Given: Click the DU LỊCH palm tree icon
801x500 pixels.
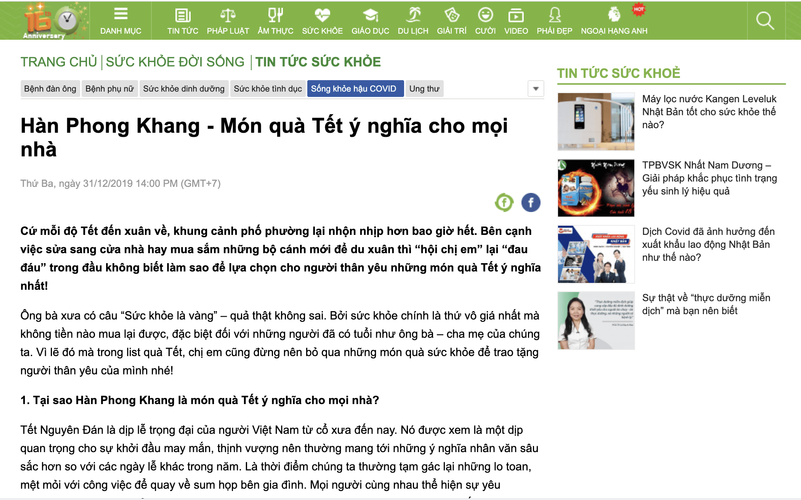Looking at the screenshot, I should [413, 15].
